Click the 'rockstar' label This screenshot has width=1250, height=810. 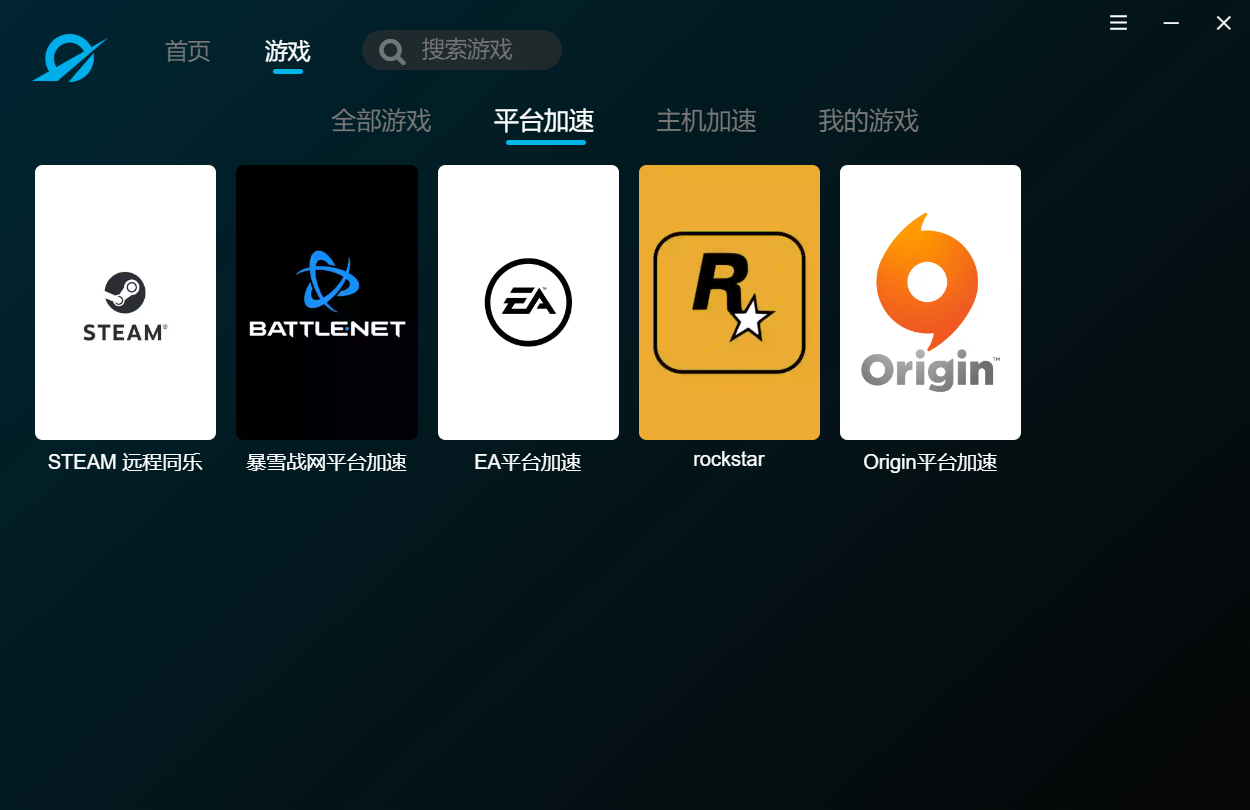729,460
